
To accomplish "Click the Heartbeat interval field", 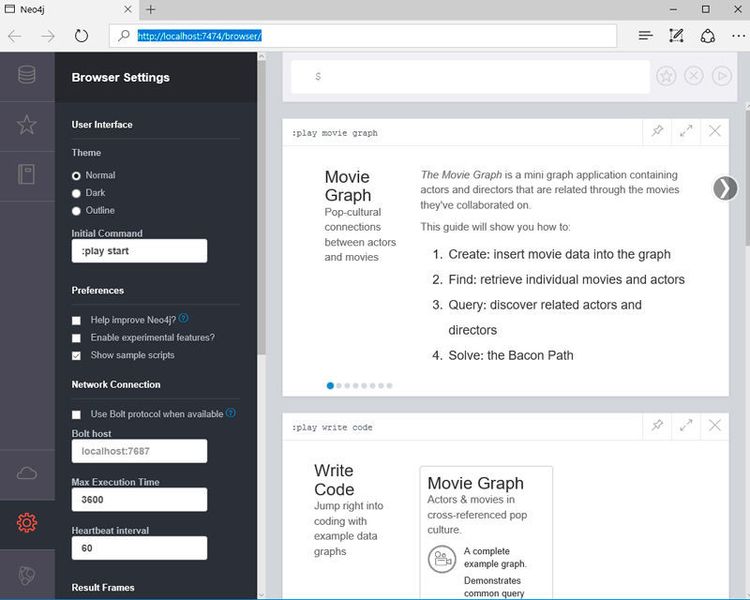I will coord(139,548).
